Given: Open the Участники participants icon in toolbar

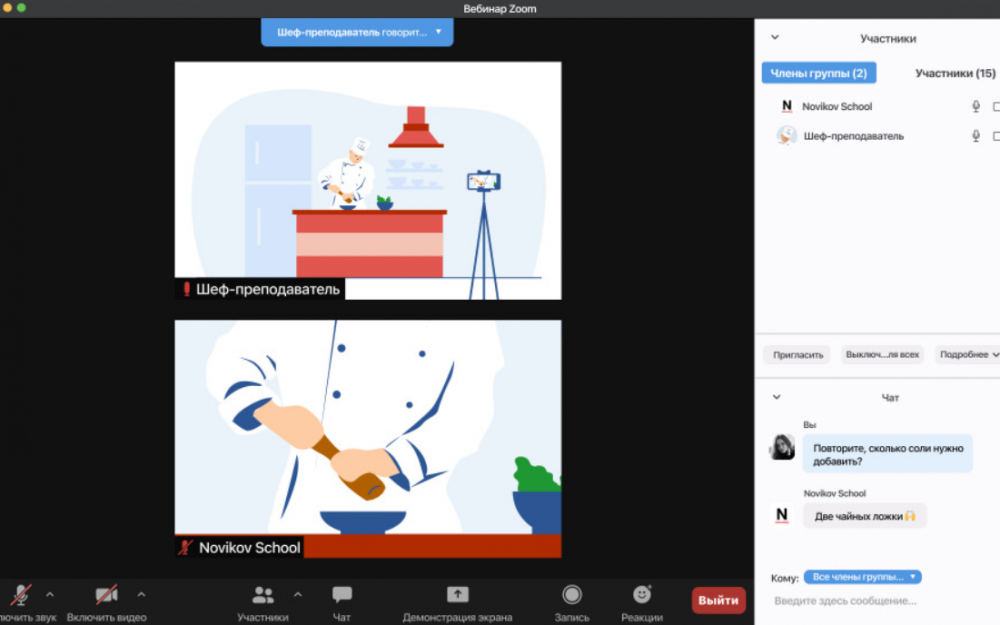Looking at the screenshot, I should (x=263, y=595).
